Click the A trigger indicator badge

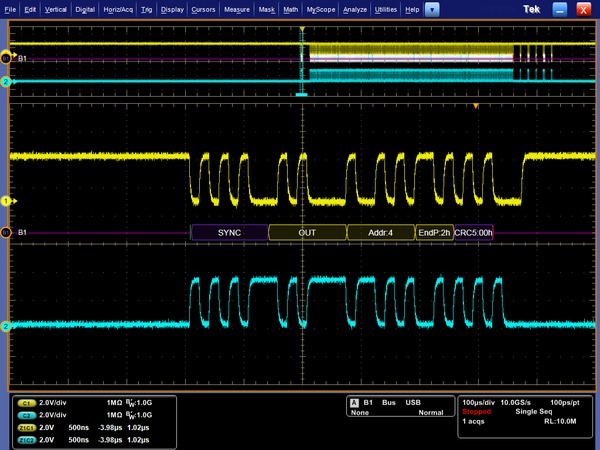(x=353, y=402)
